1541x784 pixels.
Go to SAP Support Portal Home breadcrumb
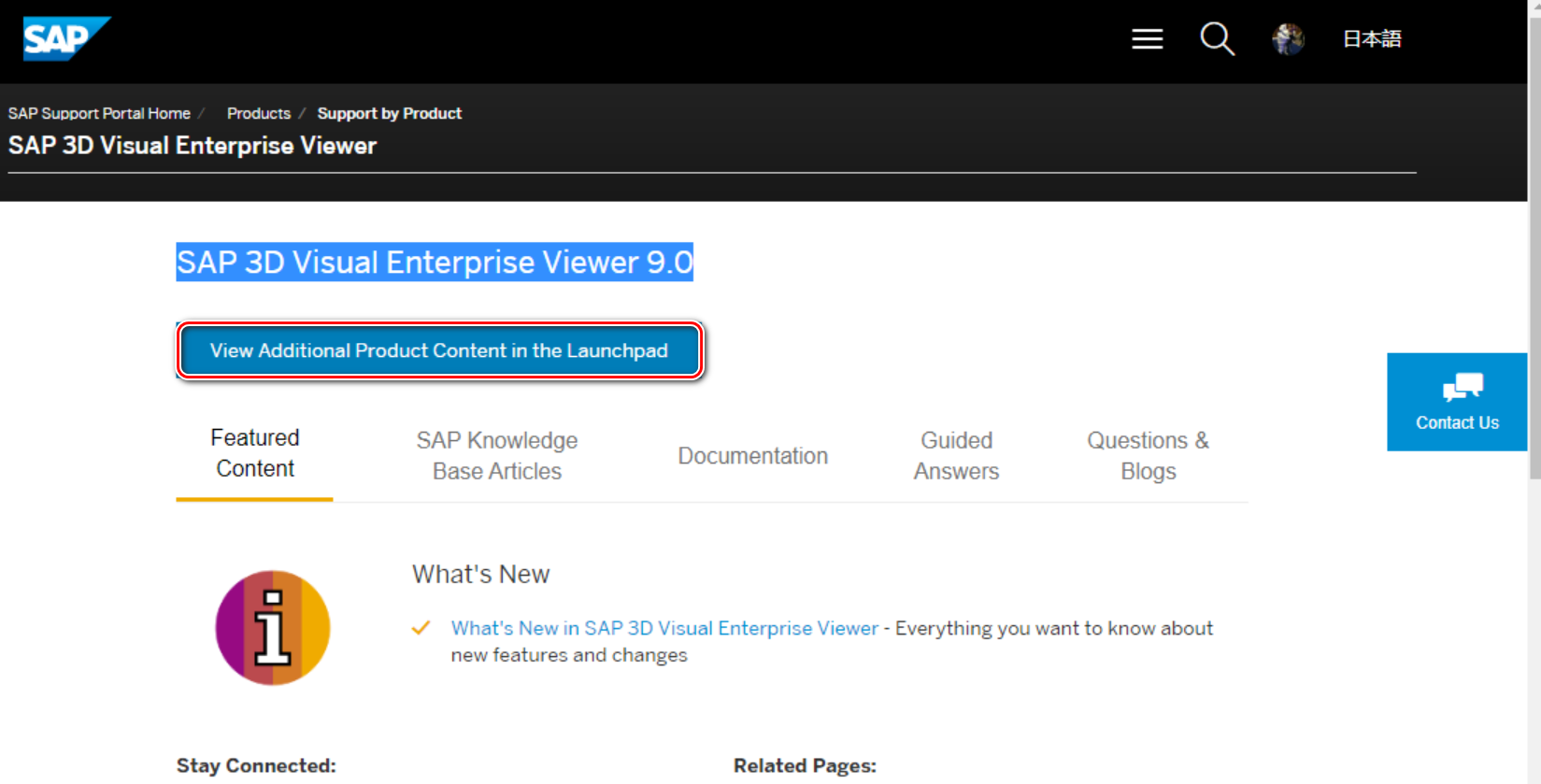[99, 113]
